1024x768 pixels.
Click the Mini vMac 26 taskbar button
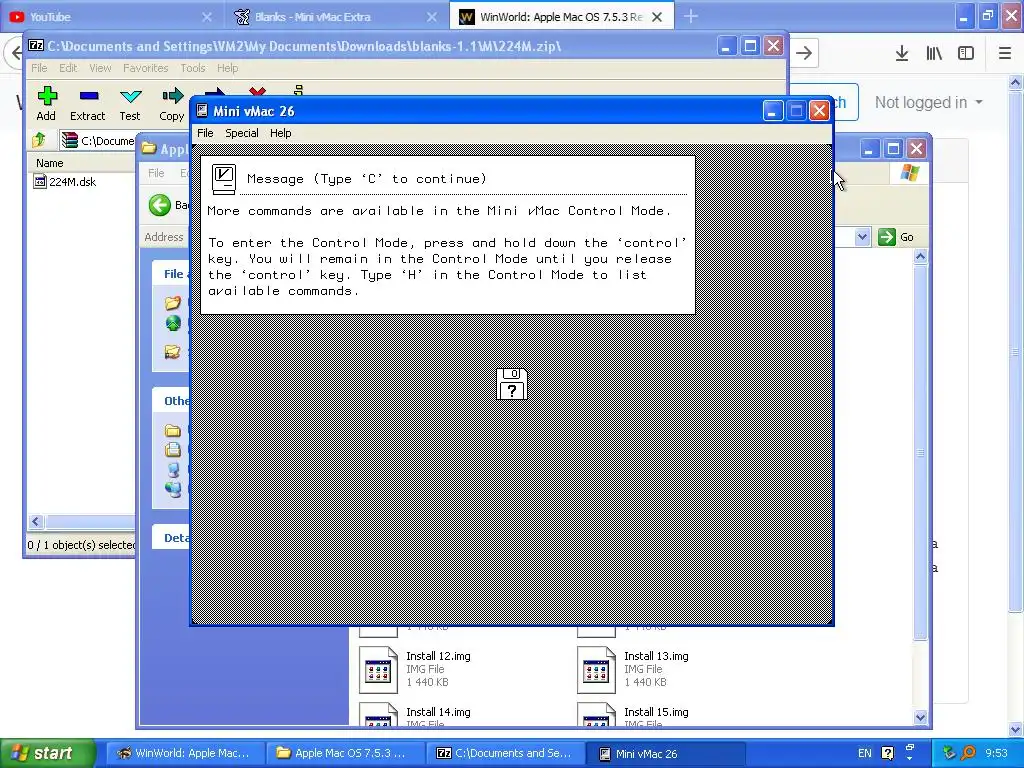pyautogui.click(x=665, y=753)
